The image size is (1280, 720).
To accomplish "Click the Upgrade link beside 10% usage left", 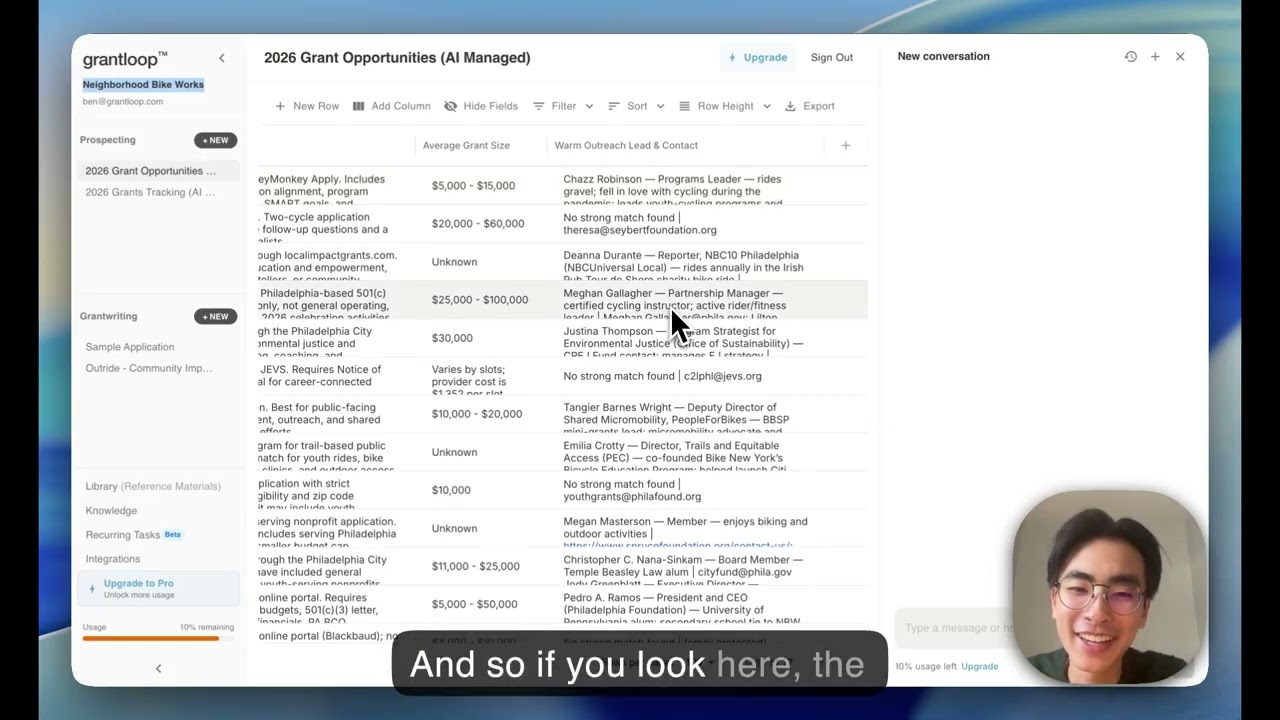I will (x=979, y=666).
